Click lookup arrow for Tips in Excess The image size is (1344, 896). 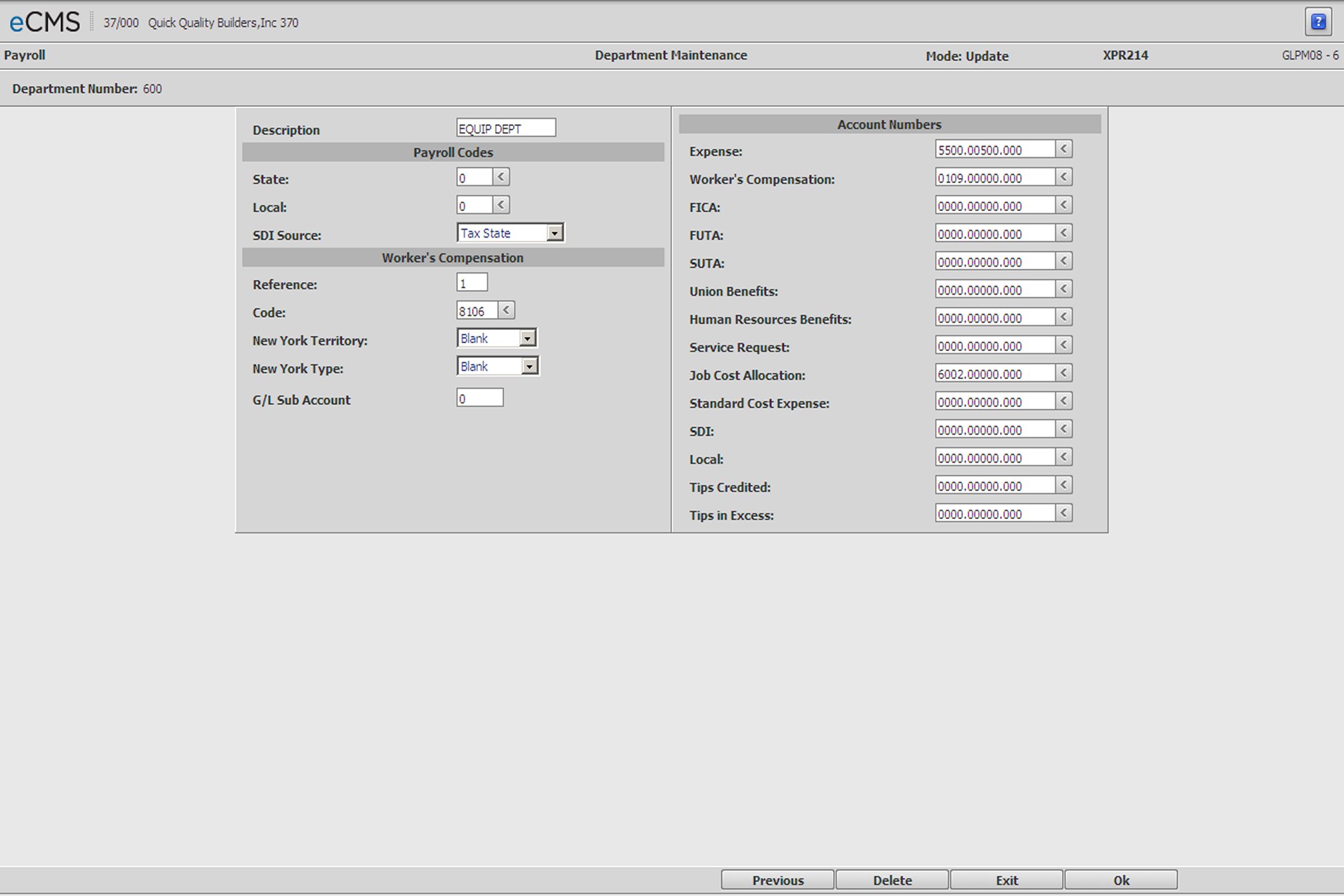(1063, 513)
